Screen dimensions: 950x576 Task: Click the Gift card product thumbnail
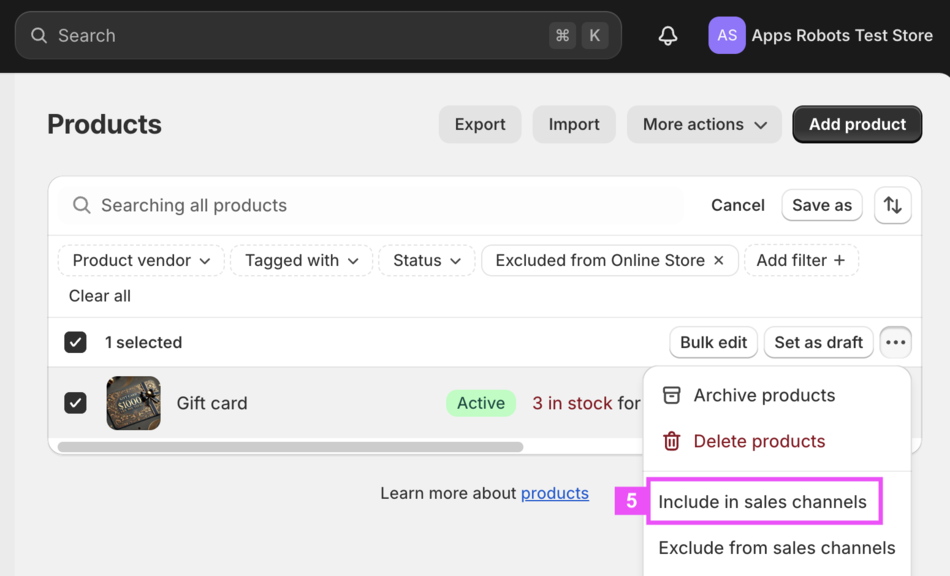[x=134, y=403]
